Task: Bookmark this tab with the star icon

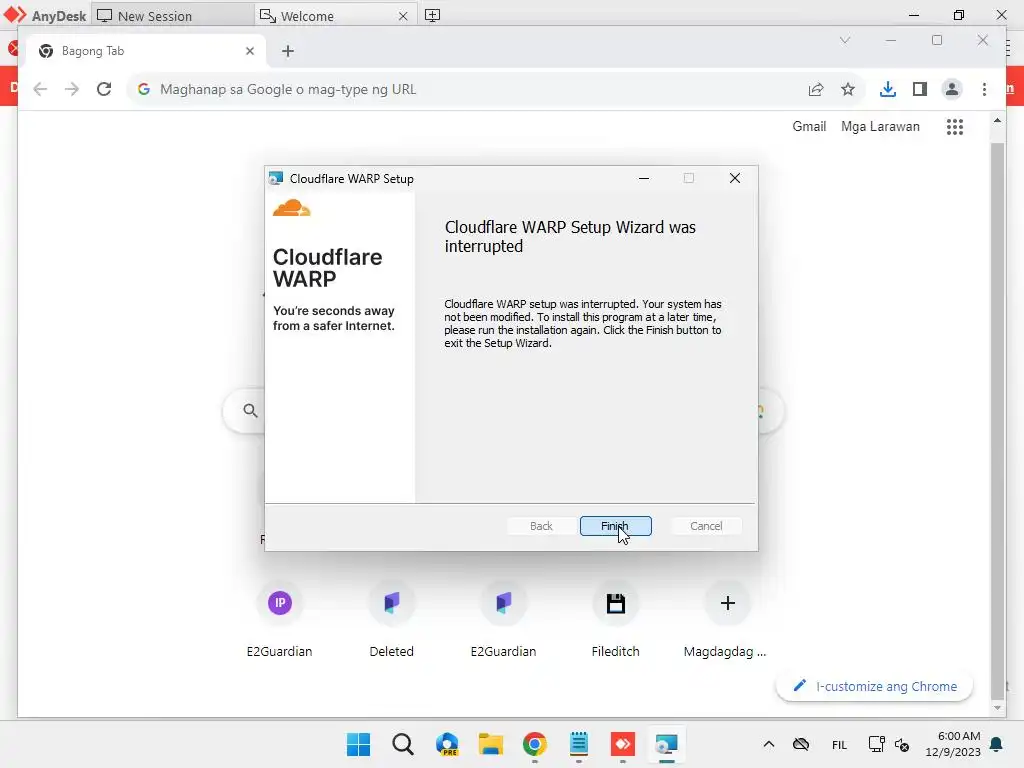Action: pyautogui.click(x=848, y=89)
